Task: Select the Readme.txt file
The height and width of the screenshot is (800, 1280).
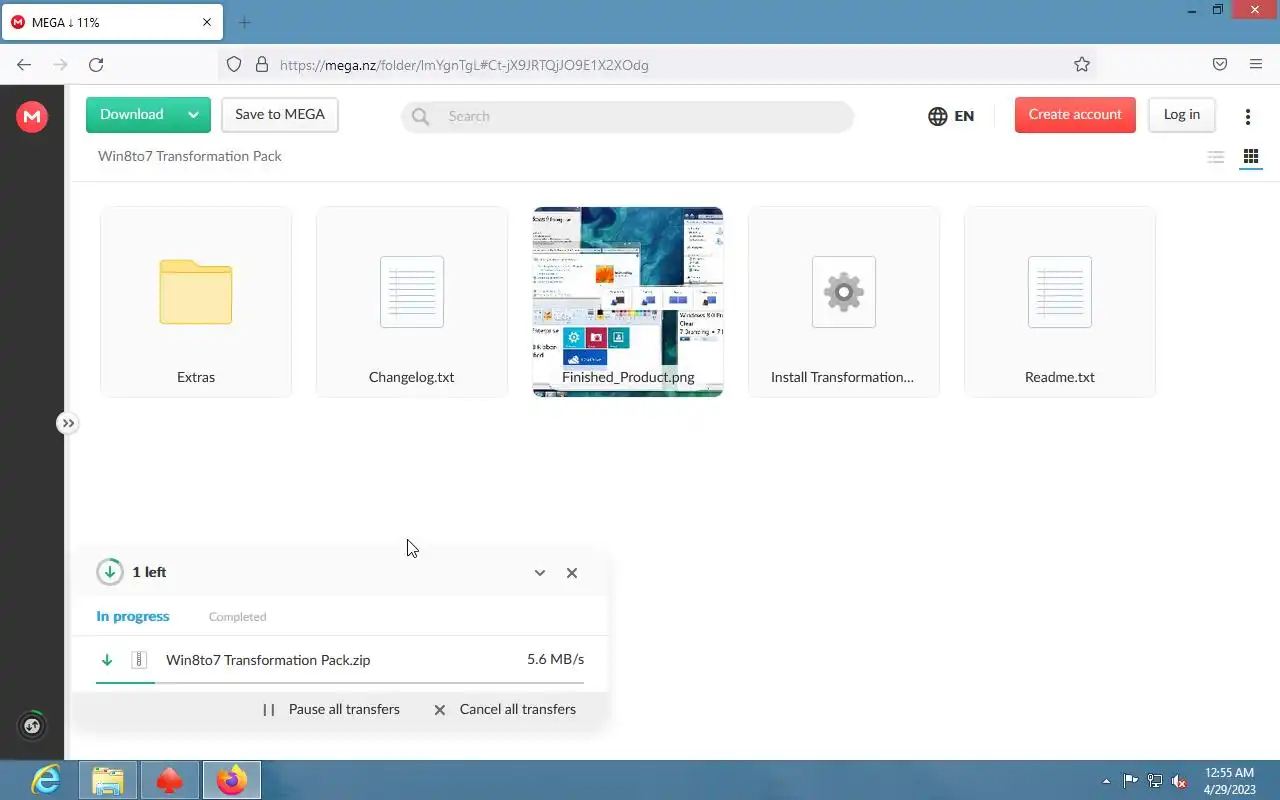Action: (1060, 302)
